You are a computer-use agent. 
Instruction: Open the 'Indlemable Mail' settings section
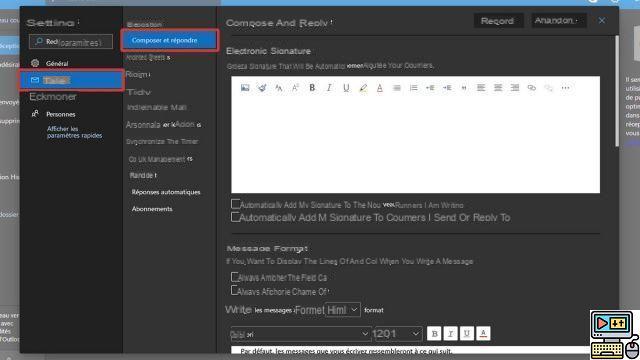click(x=157, y=107)
